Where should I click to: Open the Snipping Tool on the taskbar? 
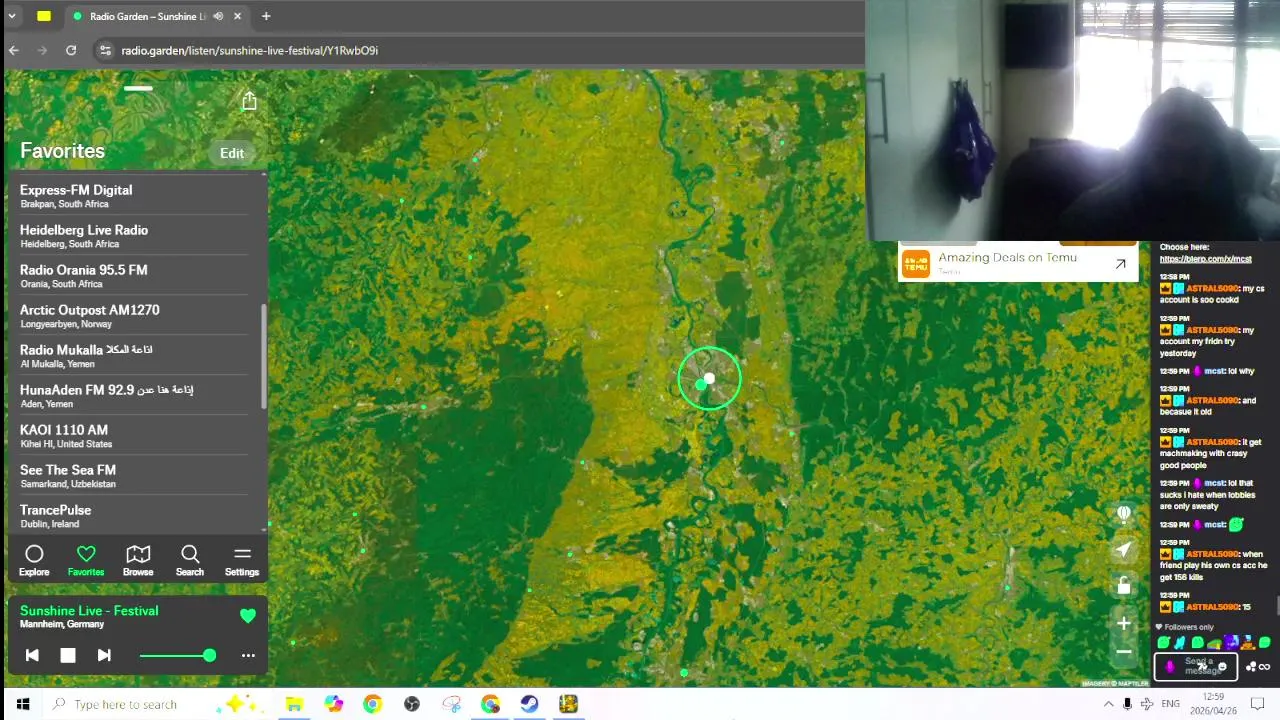coord(451,704)
